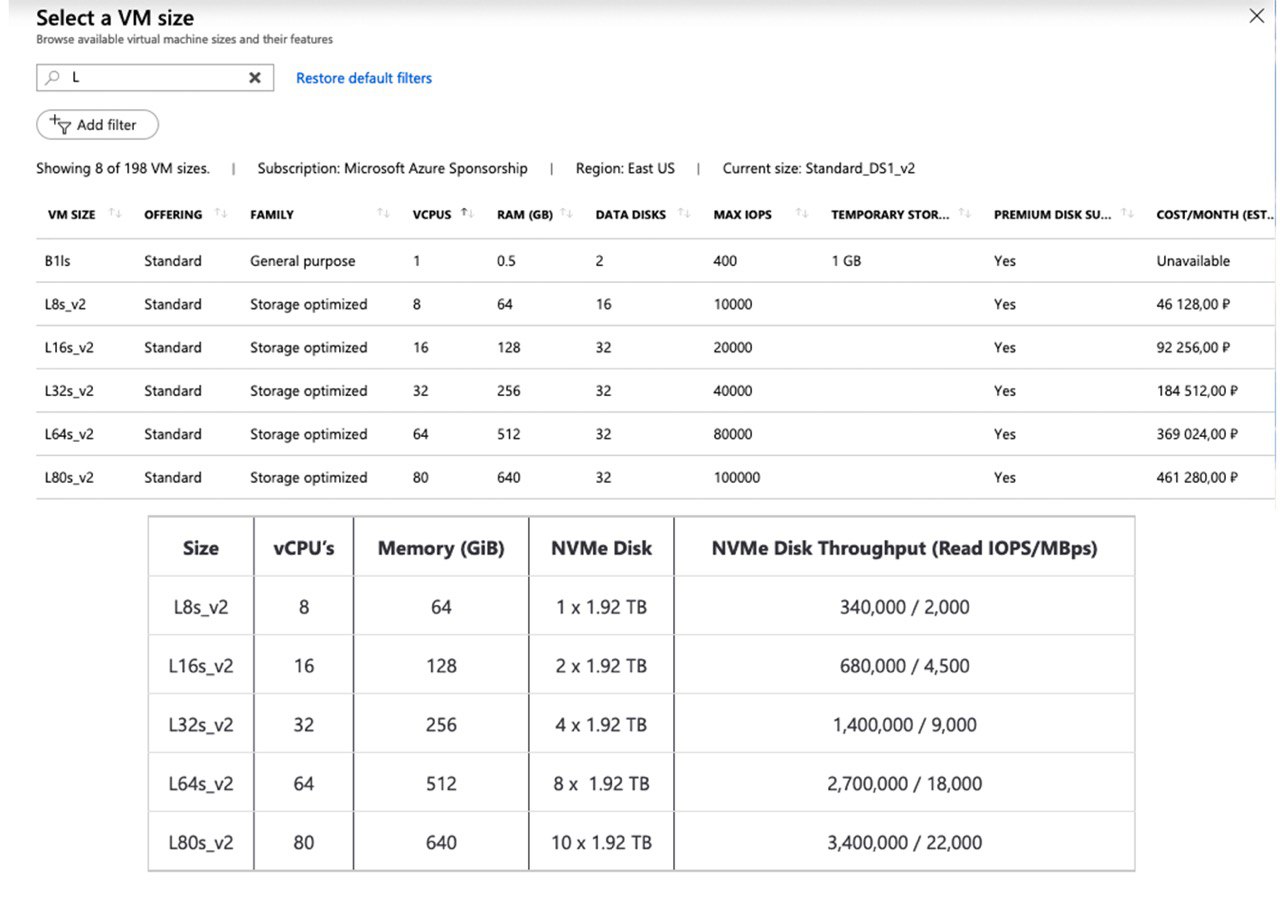This screenshot has width=1280, height=909.
Task: Select the B1ls VM size row
Action: (655, 261)
